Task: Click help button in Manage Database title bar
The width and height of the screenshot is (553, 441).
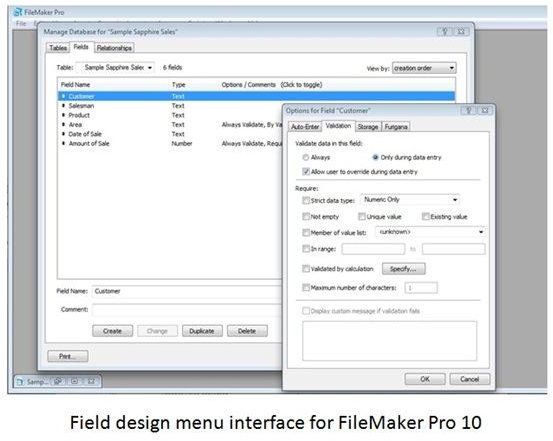Action: point(445,31)
